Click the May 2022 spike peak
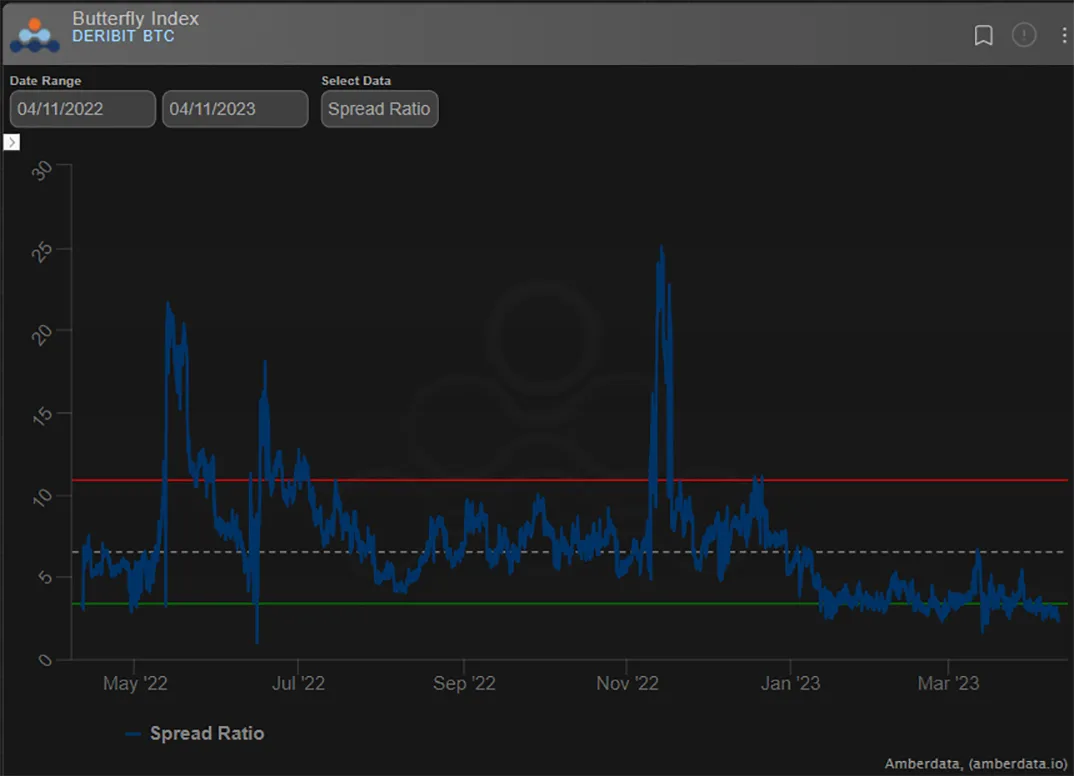The height and width of the screenshot is (776, 1074). click(168, 304)
